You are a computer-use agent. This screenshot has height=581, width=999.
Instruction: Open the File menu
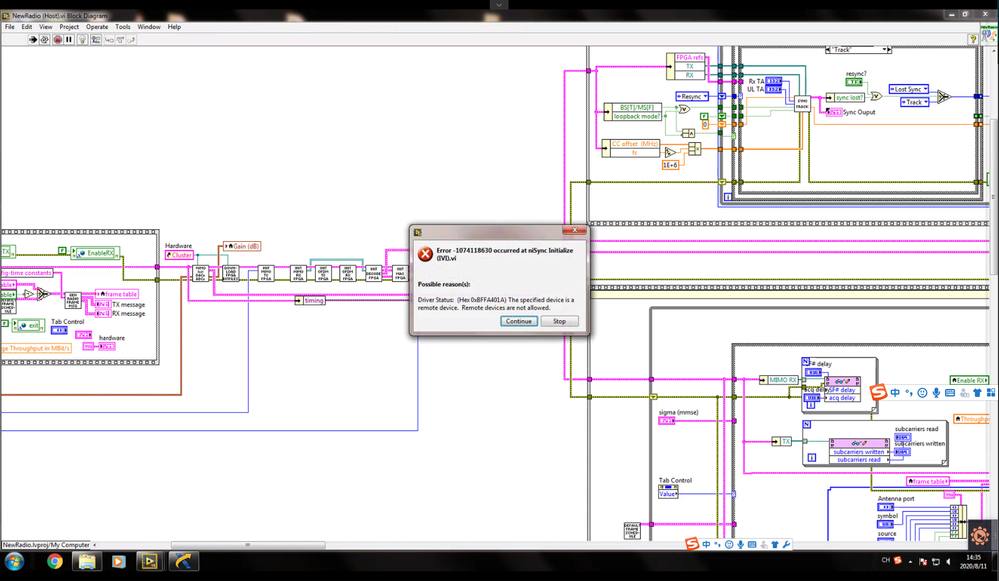(10, 27)
